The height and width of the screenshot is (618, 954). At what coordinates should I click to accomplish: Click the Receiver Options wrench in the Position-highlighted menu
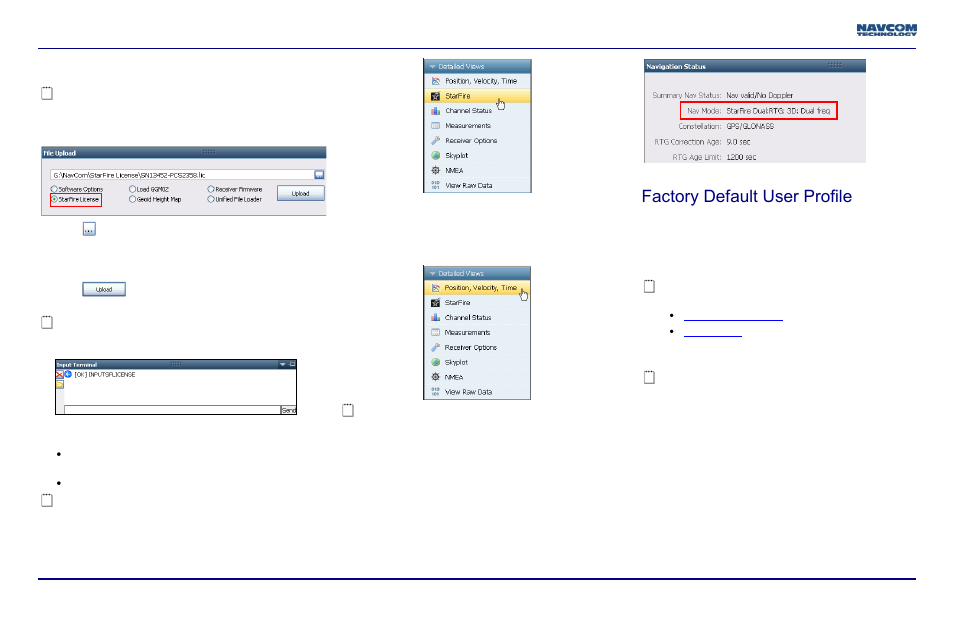[436, 347]
